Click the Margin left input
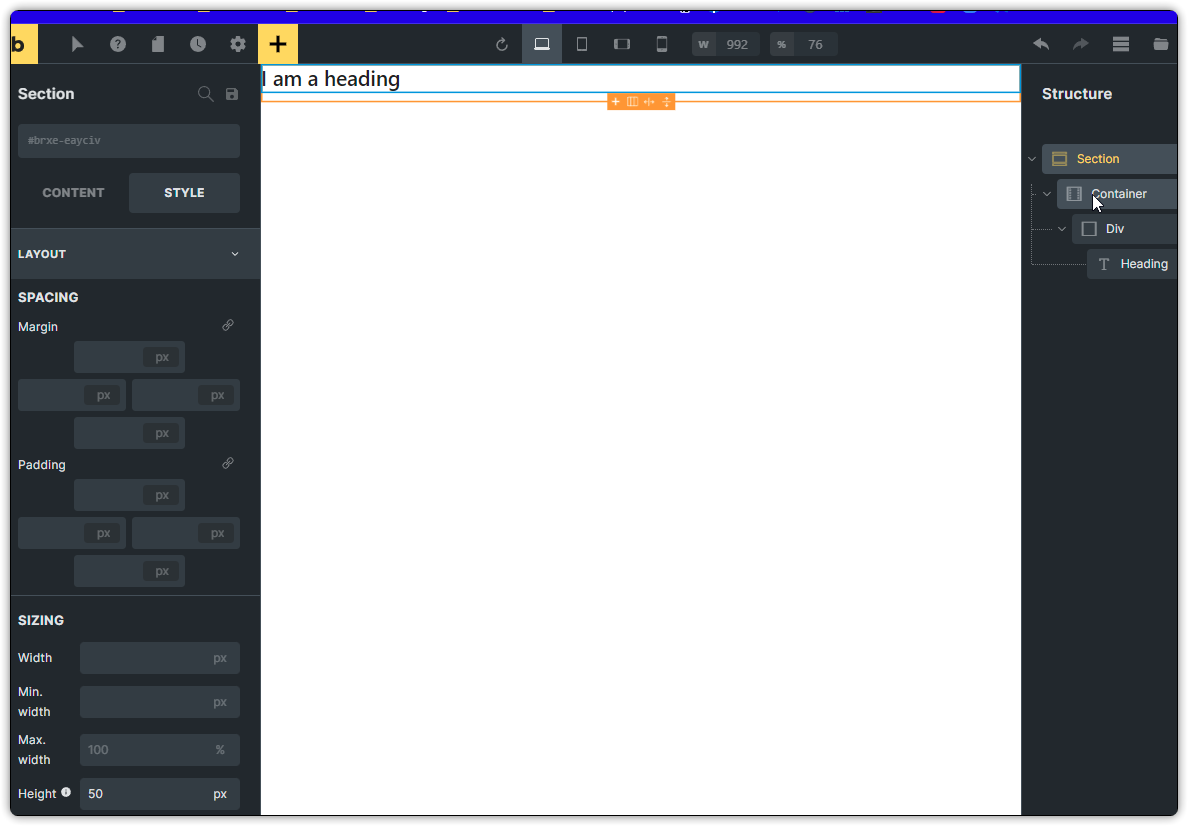This screenshot has width=1188, height=826. click(72, 395)
